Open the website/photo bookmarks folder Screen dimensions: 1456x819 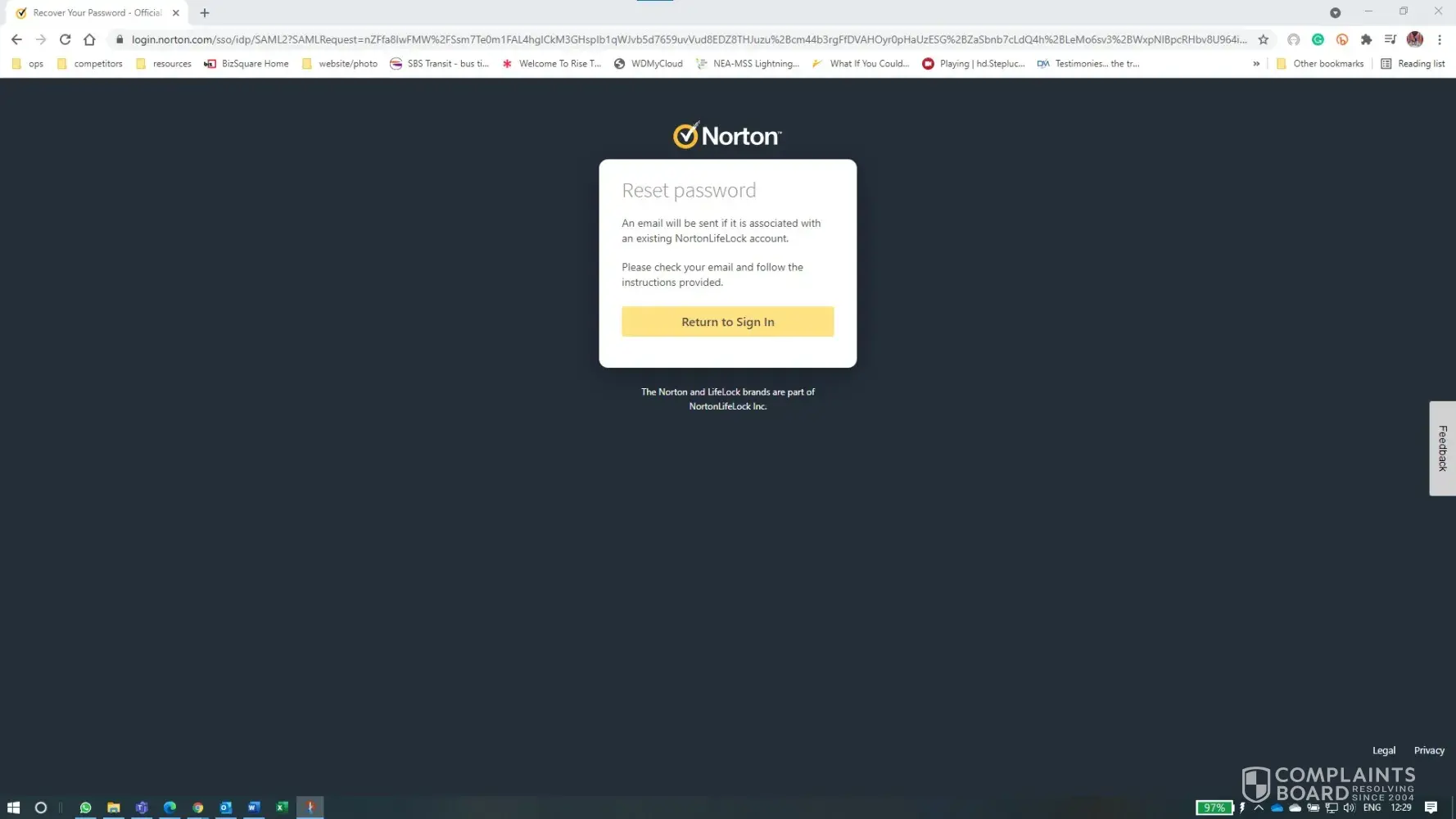point(340,63)
